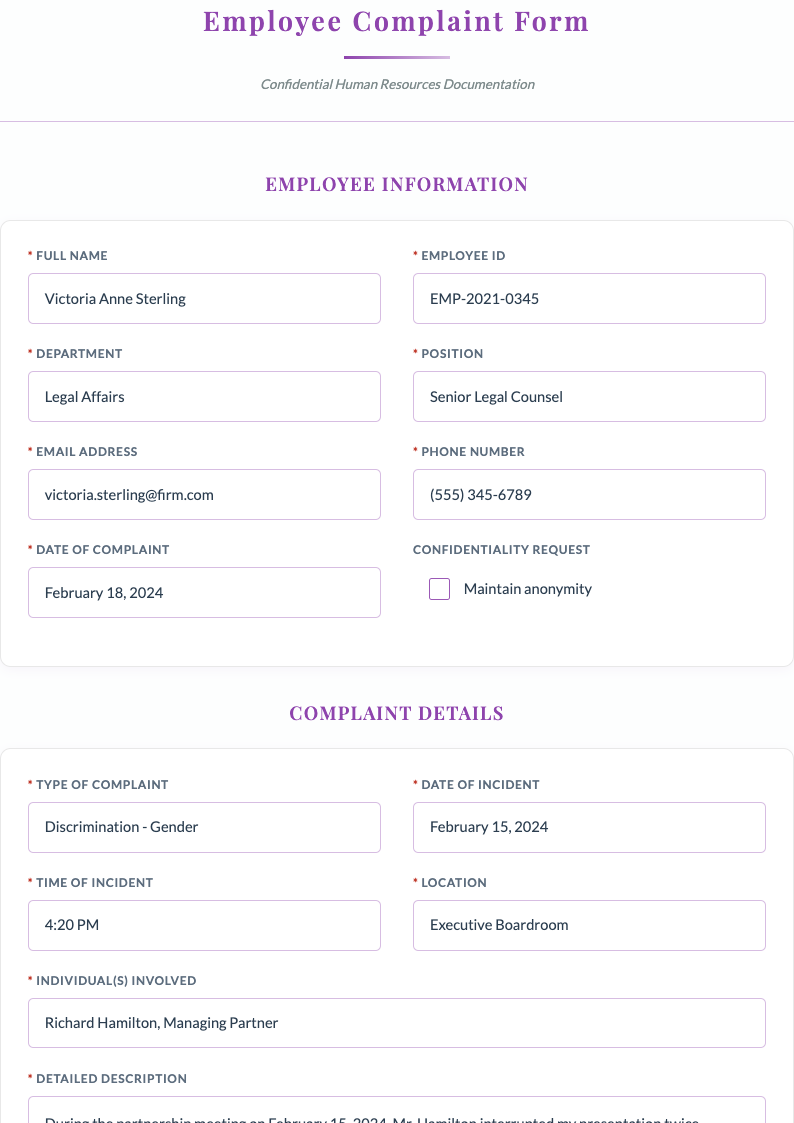The image size is (794, 1123).
Task: Click the Complaint Details section heading
Action: click(x=396, y=713)
